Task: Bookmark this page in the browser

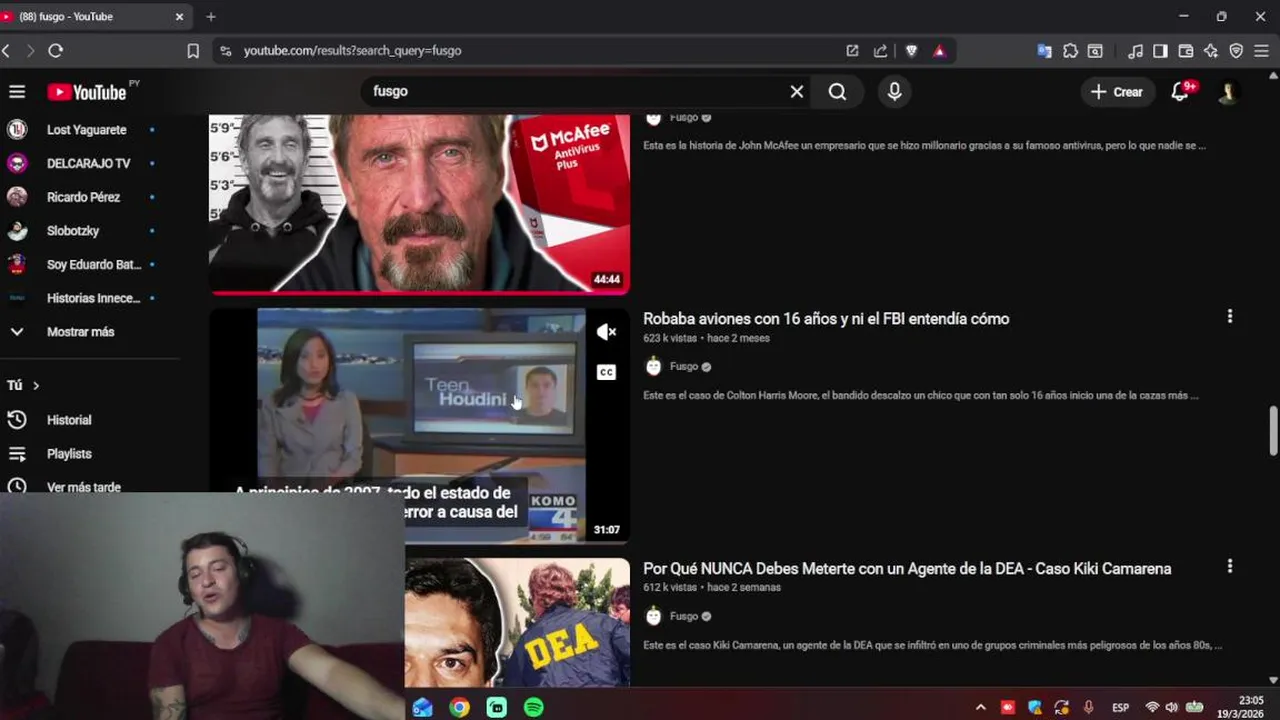Action: [x=193, y=50]
